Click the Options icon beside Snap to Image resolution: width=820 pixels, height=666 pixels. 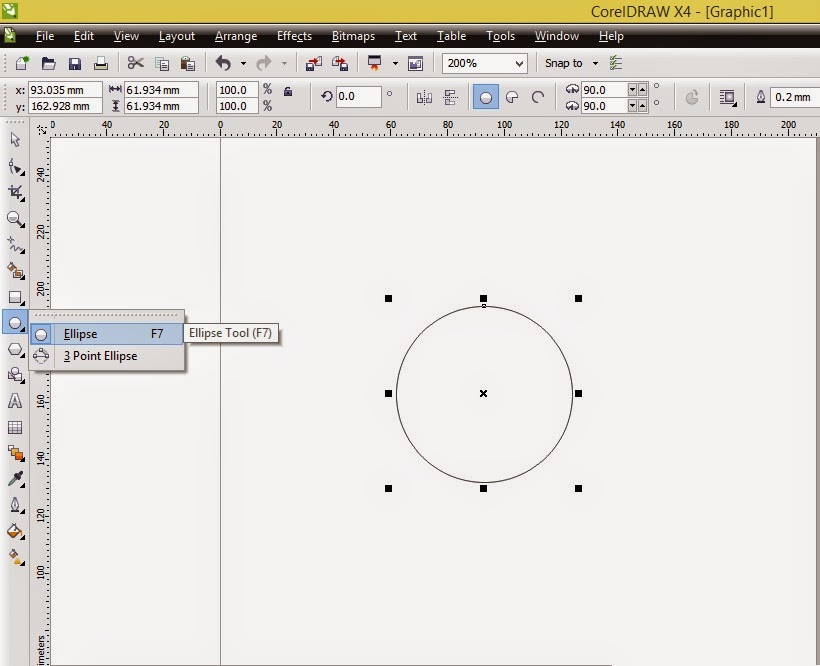click(x=616, y=63)
